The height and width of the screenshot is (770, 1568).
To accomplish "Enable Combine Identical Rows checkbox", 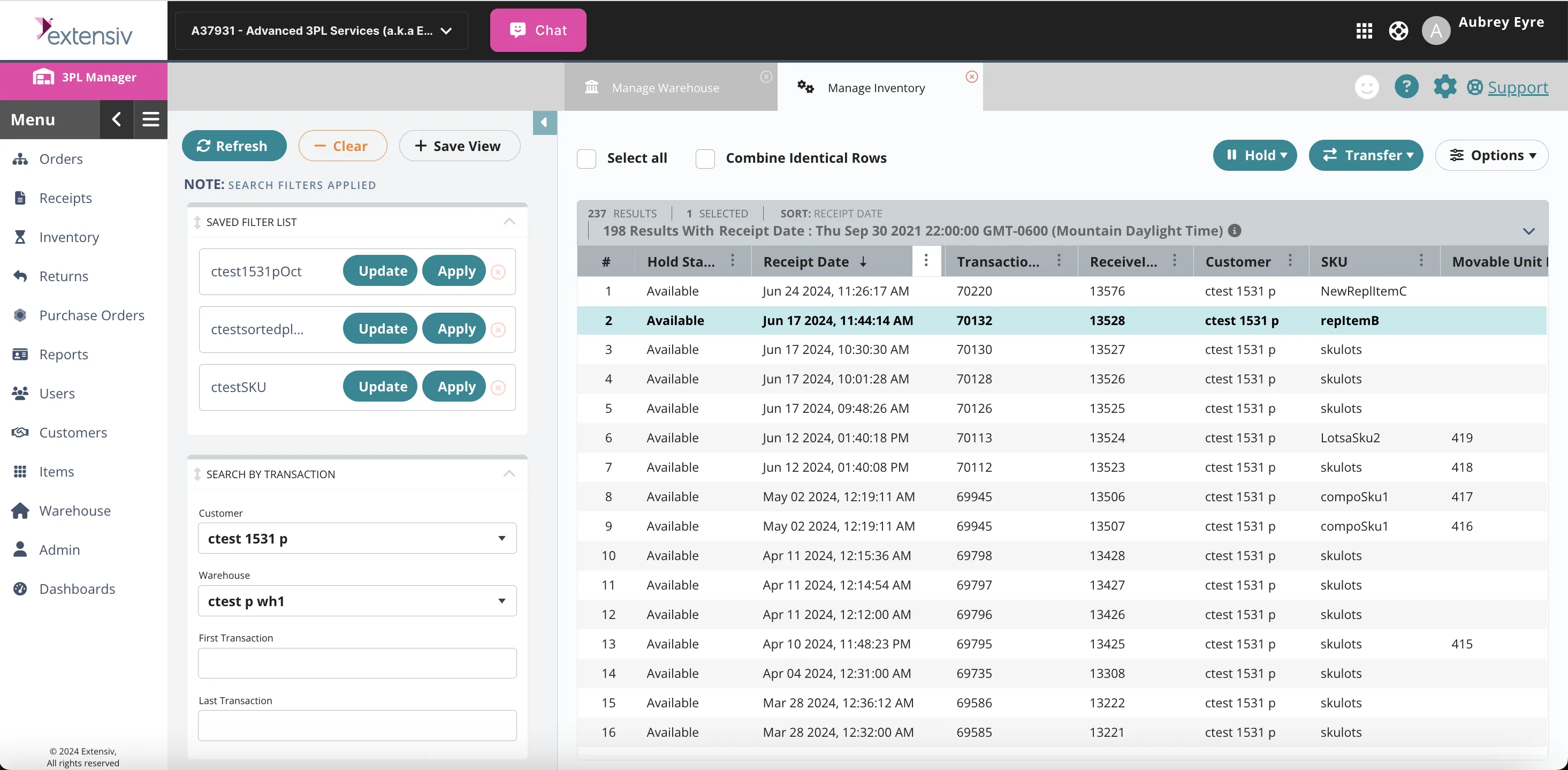I will click(705, 158).
